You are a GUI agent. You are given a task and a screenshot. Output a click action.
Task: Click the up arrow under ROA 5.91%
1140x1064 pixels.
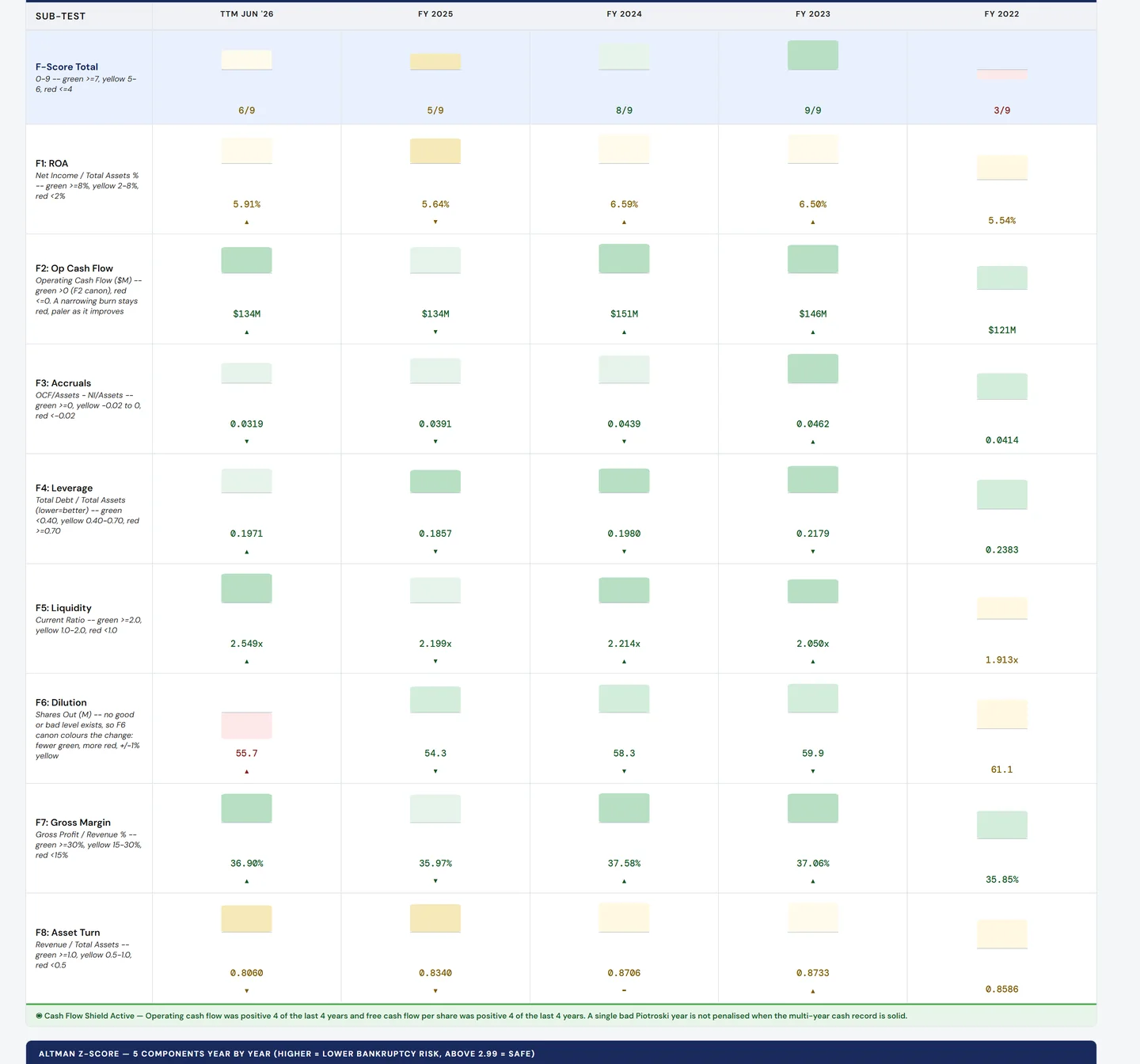click(x=247, y=222)
